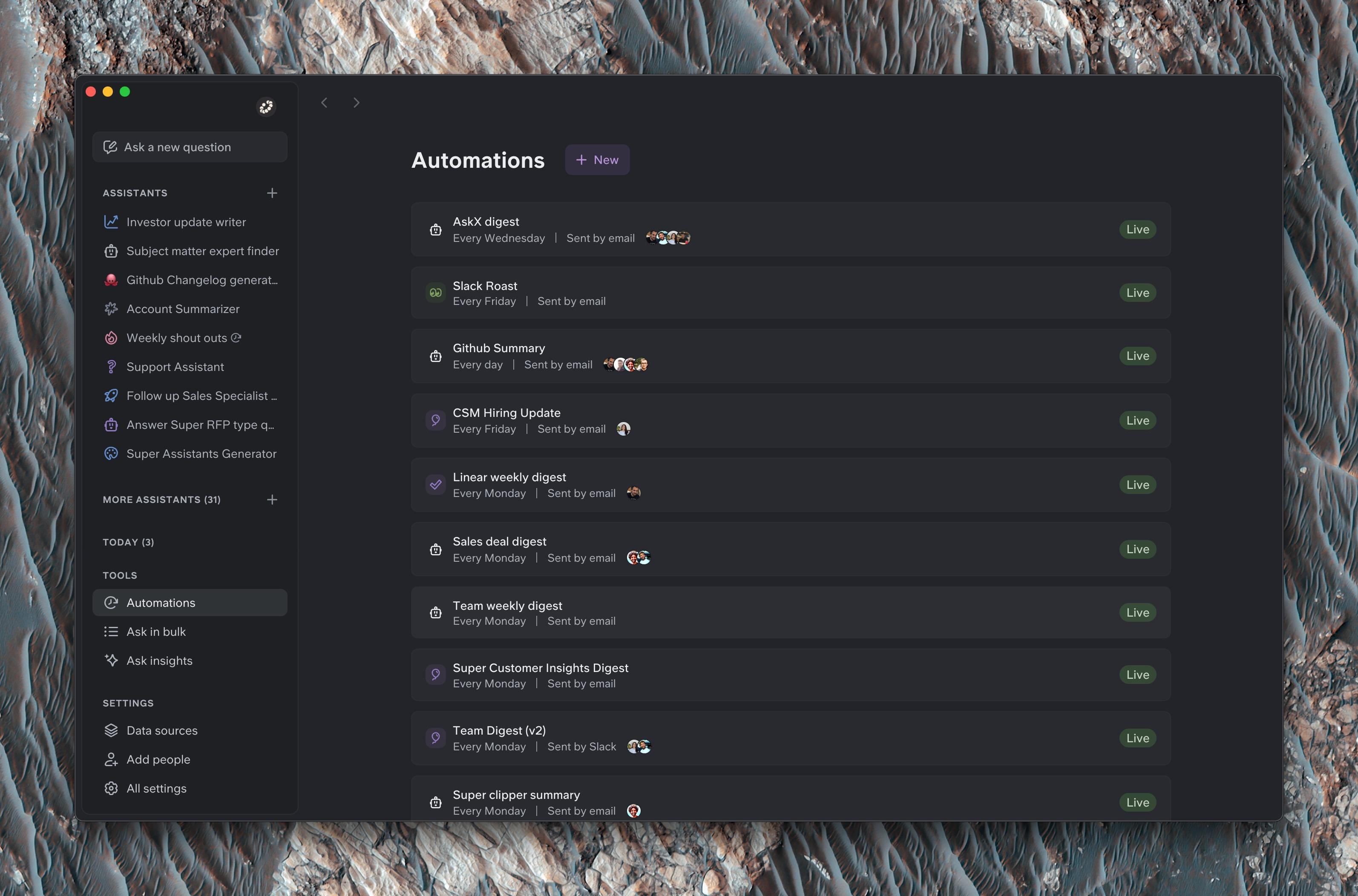Create a new automation with New button
The height and width of the screenshot is (896, 1358).
597,160
